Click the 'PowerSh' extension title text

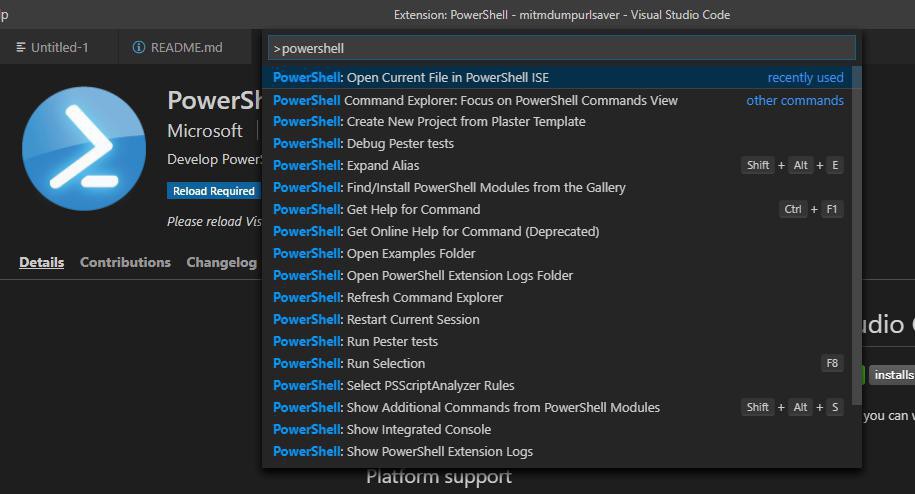pos(215,100)
